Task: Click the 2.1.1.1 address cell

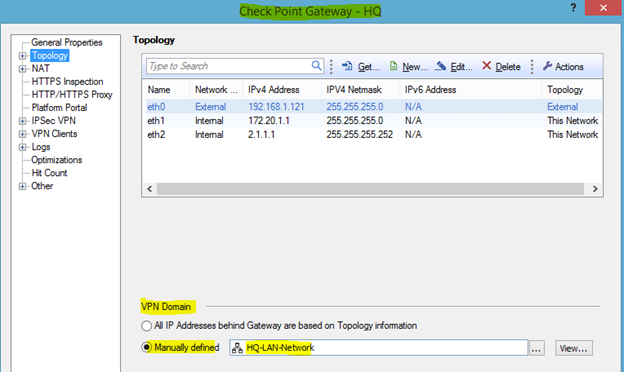Action: tap(261, 134)
